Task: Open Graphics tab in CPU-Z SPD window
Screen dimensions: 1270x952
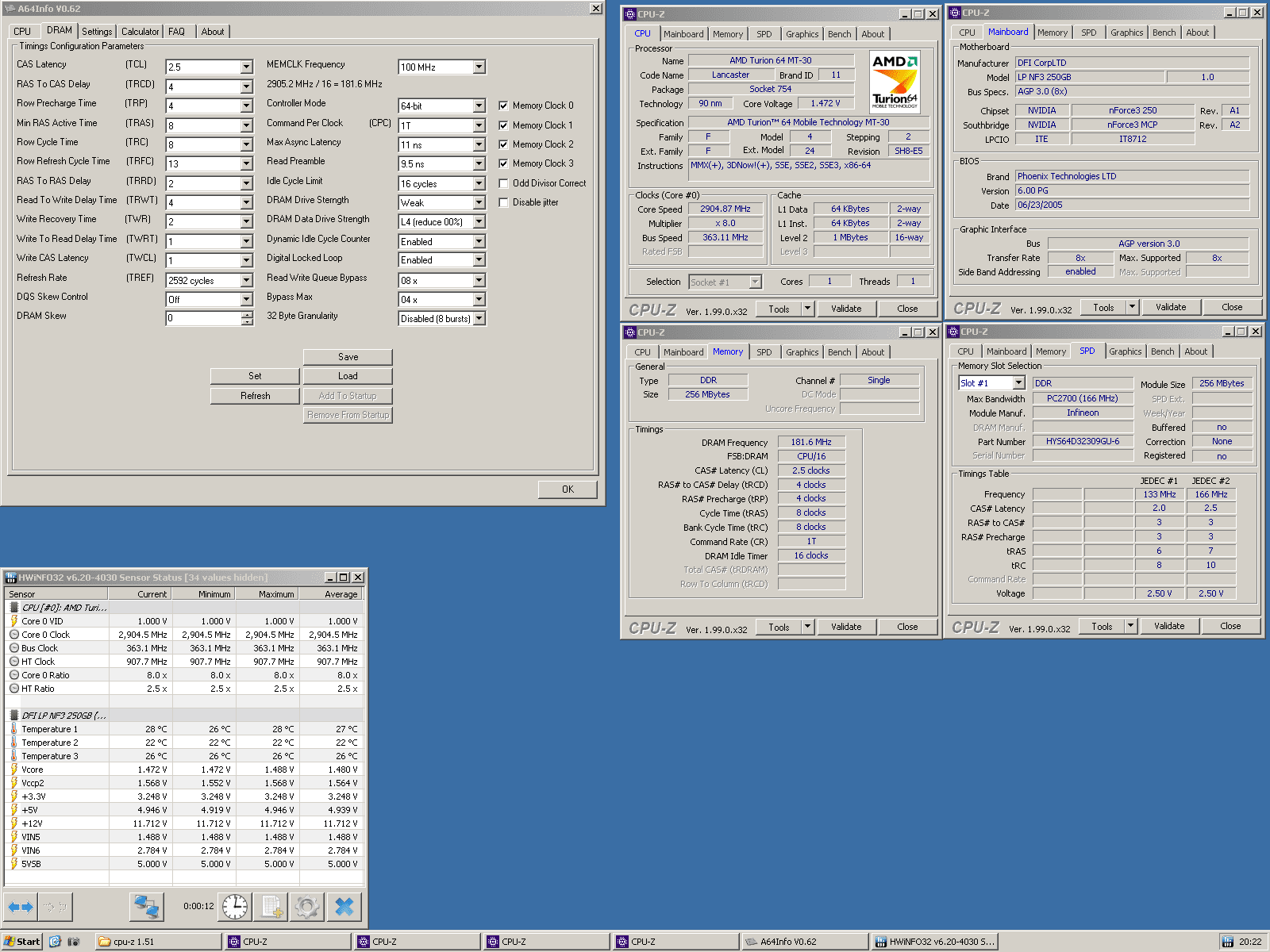Action: [x=1126, y=351]
